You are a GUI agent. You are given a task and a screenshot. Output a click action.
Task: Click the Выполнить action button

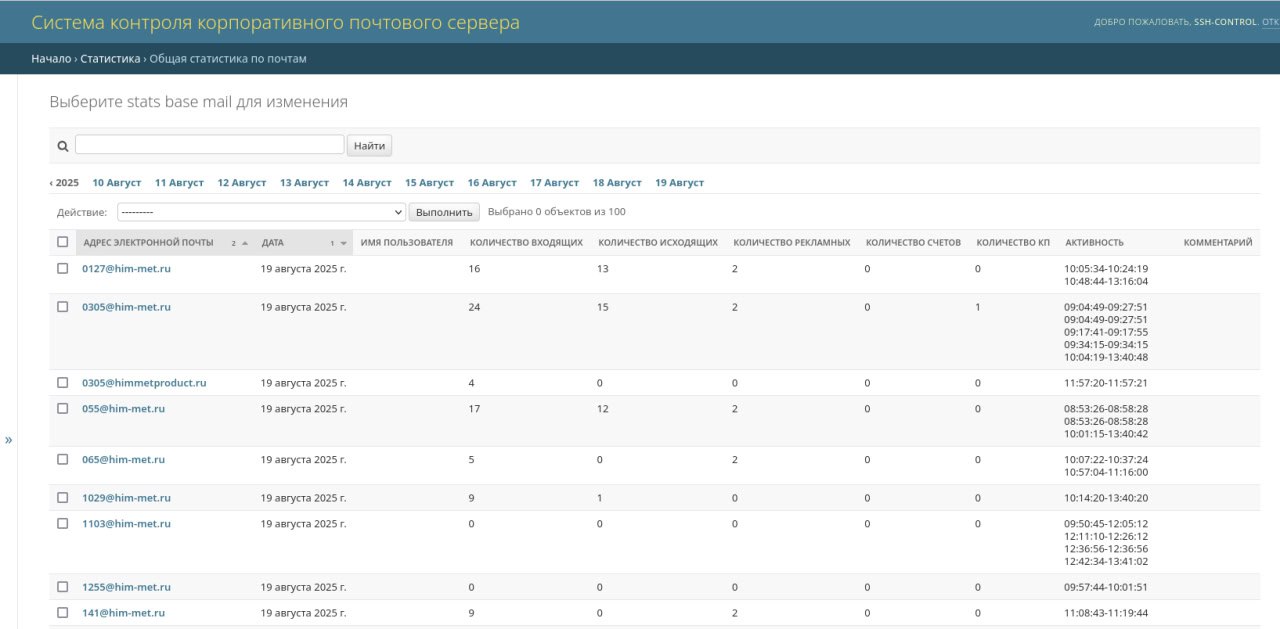[444, 212]
